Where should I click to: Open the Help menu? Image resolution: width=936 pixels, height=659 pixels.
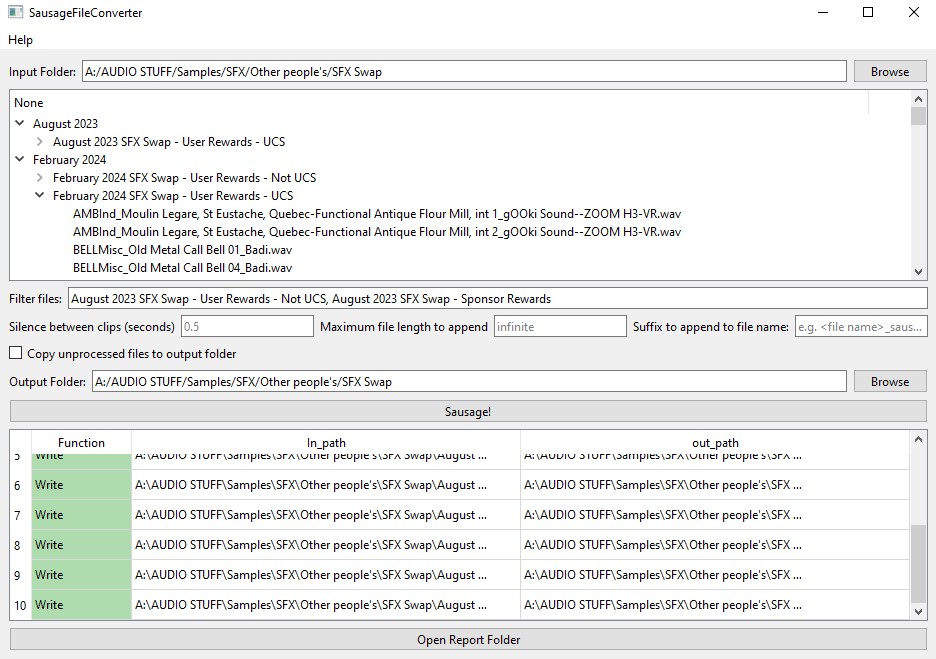click(20, 40)
